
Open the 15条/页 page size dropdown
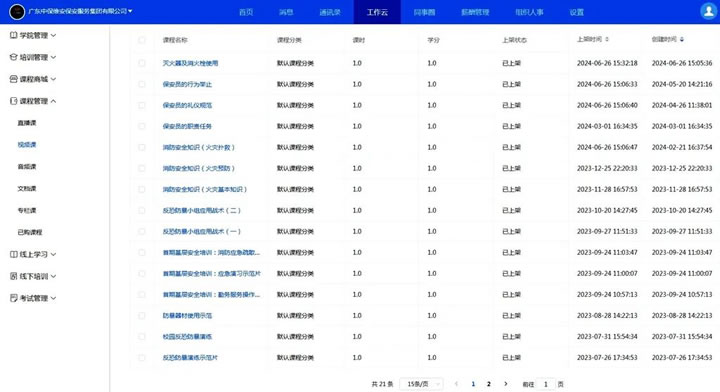(421, 384)
